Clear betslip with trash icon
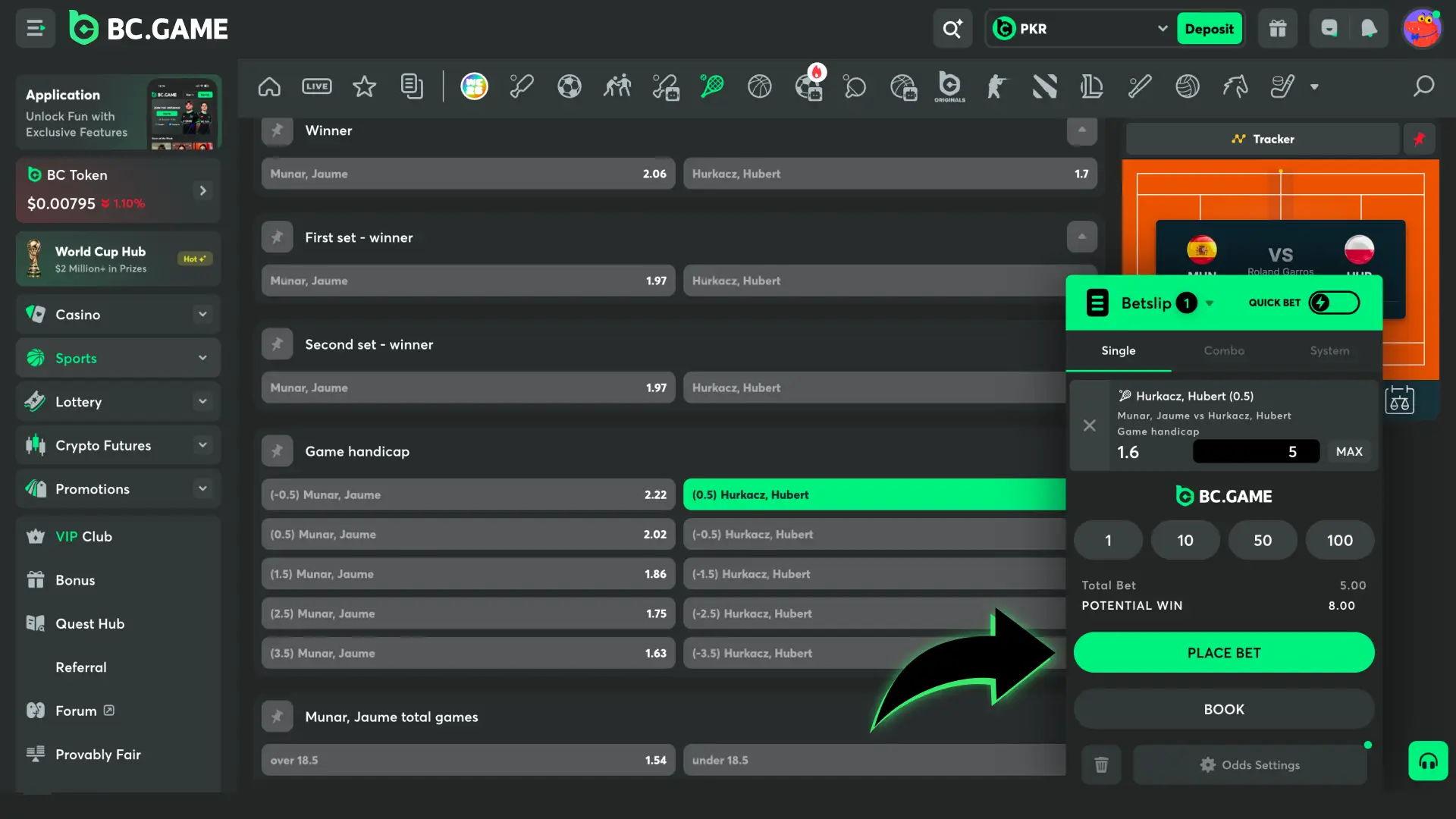The image size is (1456, 819). pyautogui.click(x=1102, y=765)
